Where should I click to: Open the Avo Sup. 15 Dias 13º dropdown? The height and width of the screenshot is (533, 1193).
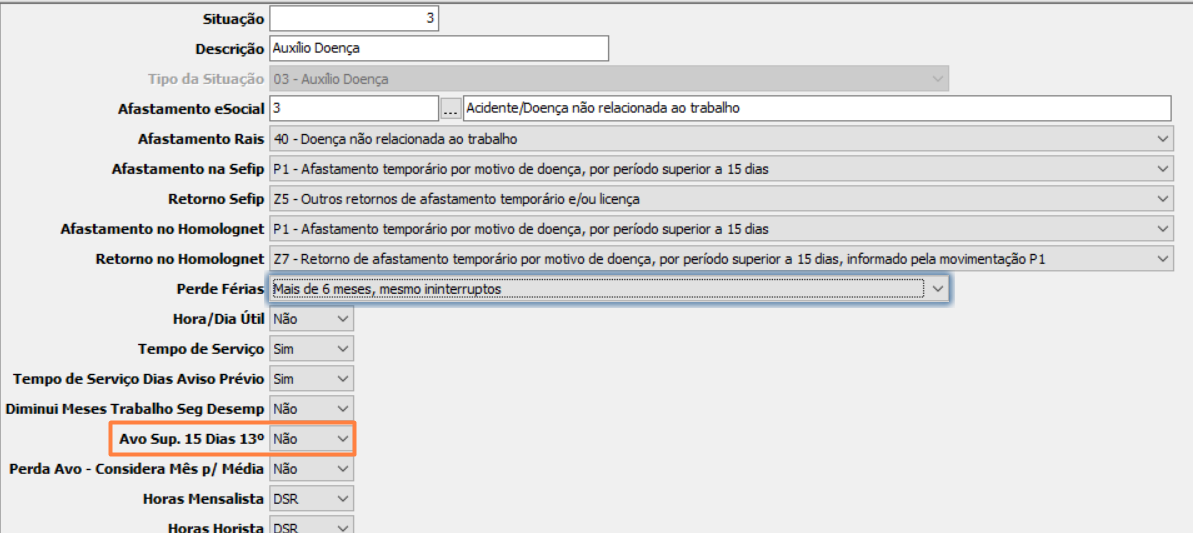click(311, 439)
